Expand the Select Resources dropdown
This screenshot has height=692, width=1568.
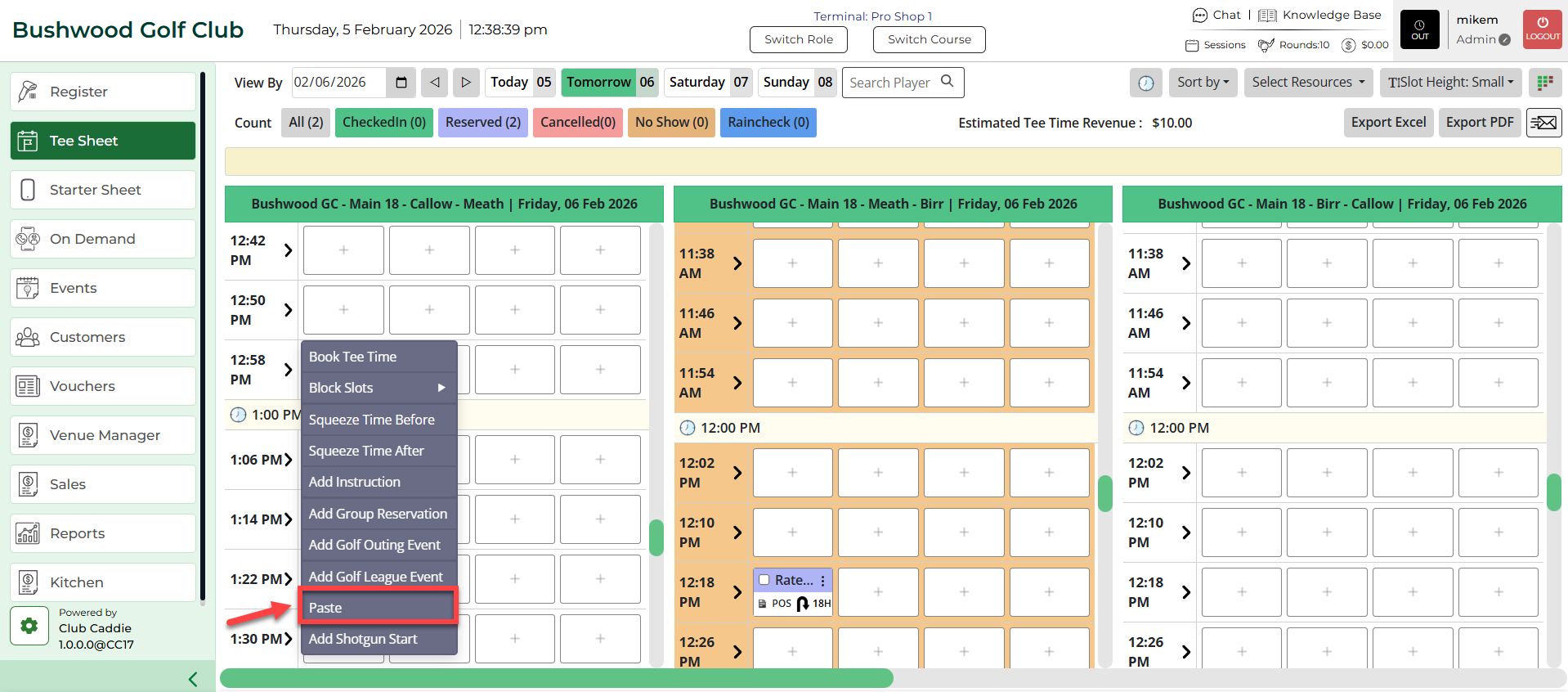tap(1308, 83)
